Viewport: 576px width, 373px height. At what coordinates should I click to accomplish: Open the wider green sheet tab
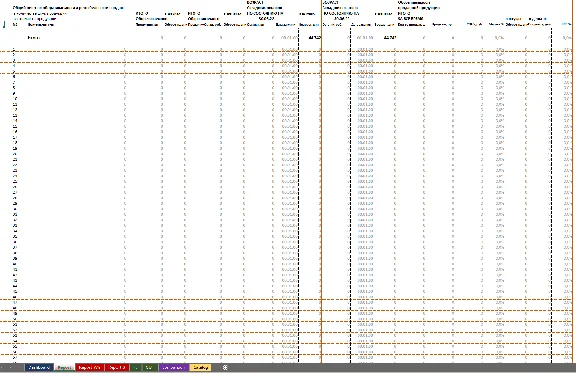pyautogui.click(x=149, y=367)
